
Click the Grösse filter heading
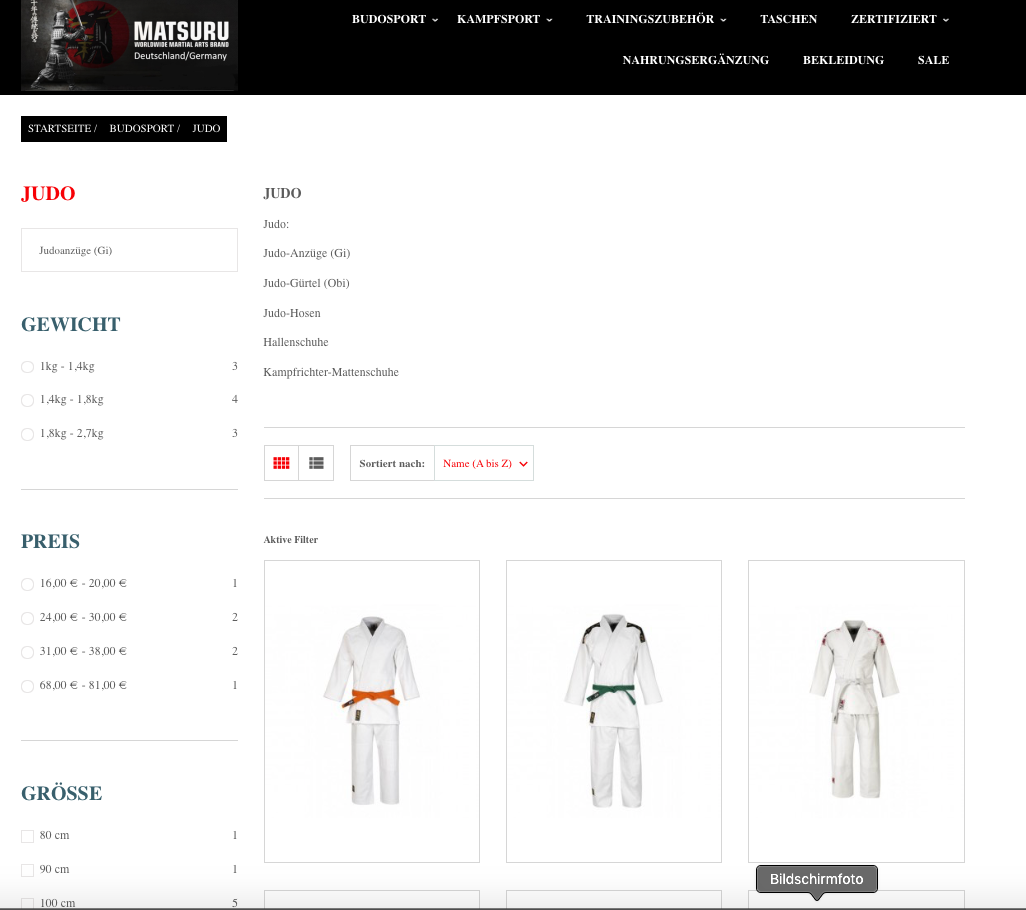point(62,794)
